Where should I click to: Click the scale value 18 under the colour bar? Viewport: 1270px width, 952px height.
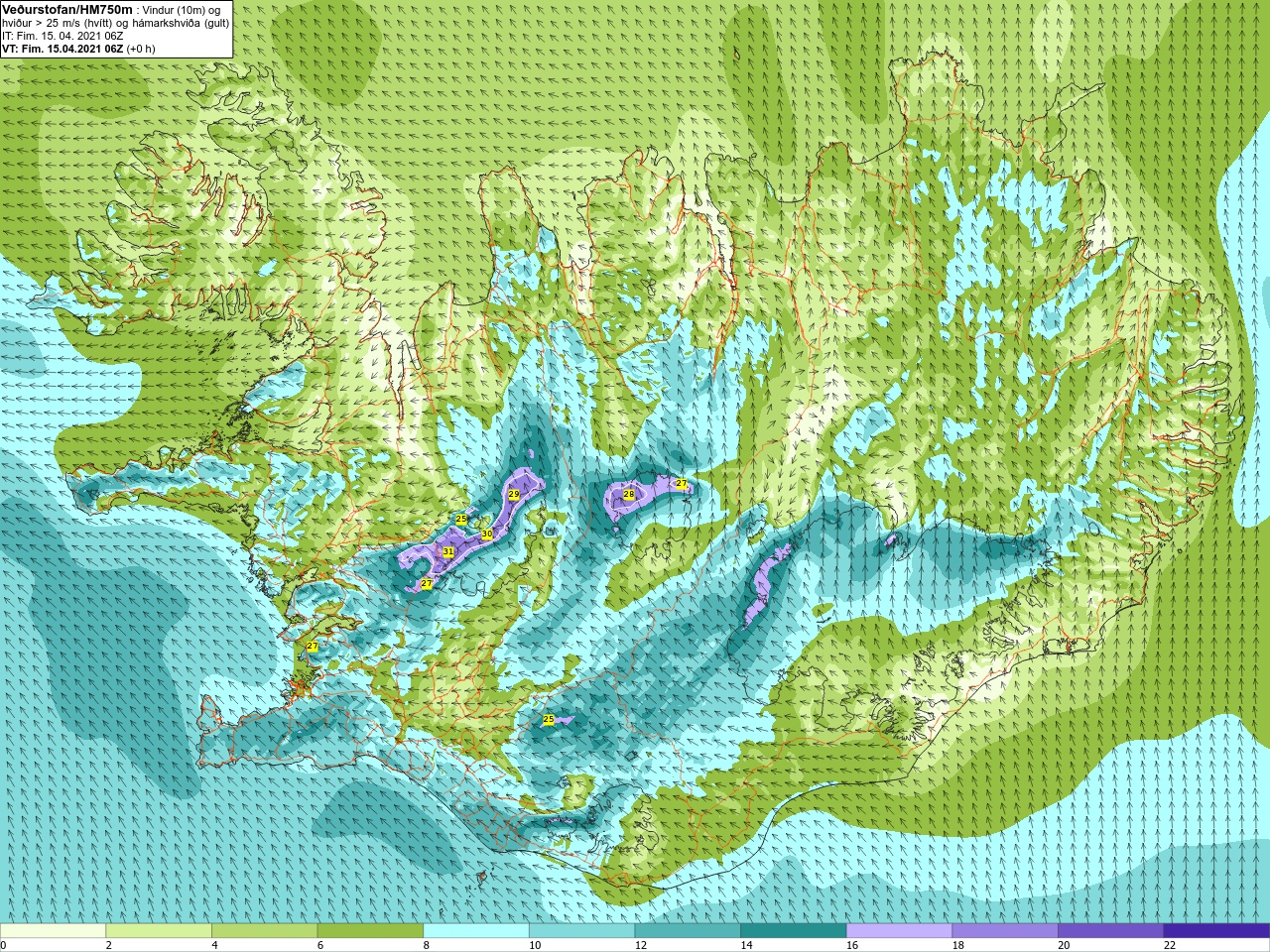[x=957, y=945]
